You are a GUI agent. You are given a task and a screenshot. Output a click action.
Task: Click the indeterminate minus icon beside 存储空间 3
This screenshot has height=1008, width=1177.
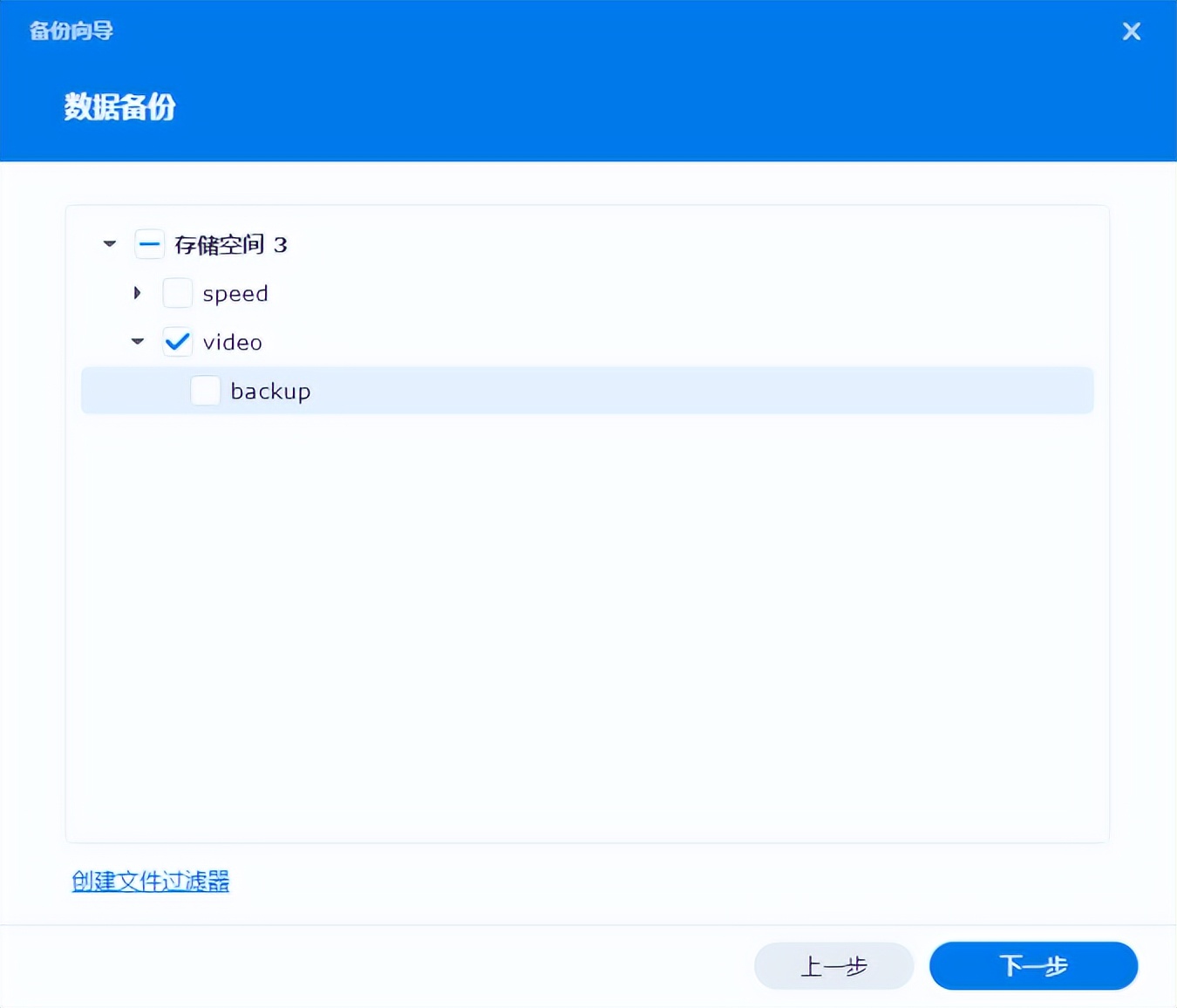pyautogui.click(x=149, y=244)
